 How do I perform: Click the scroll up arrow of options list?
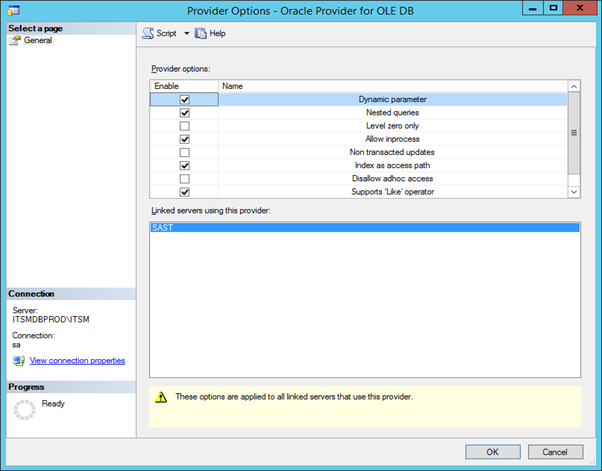pos(574,86)
